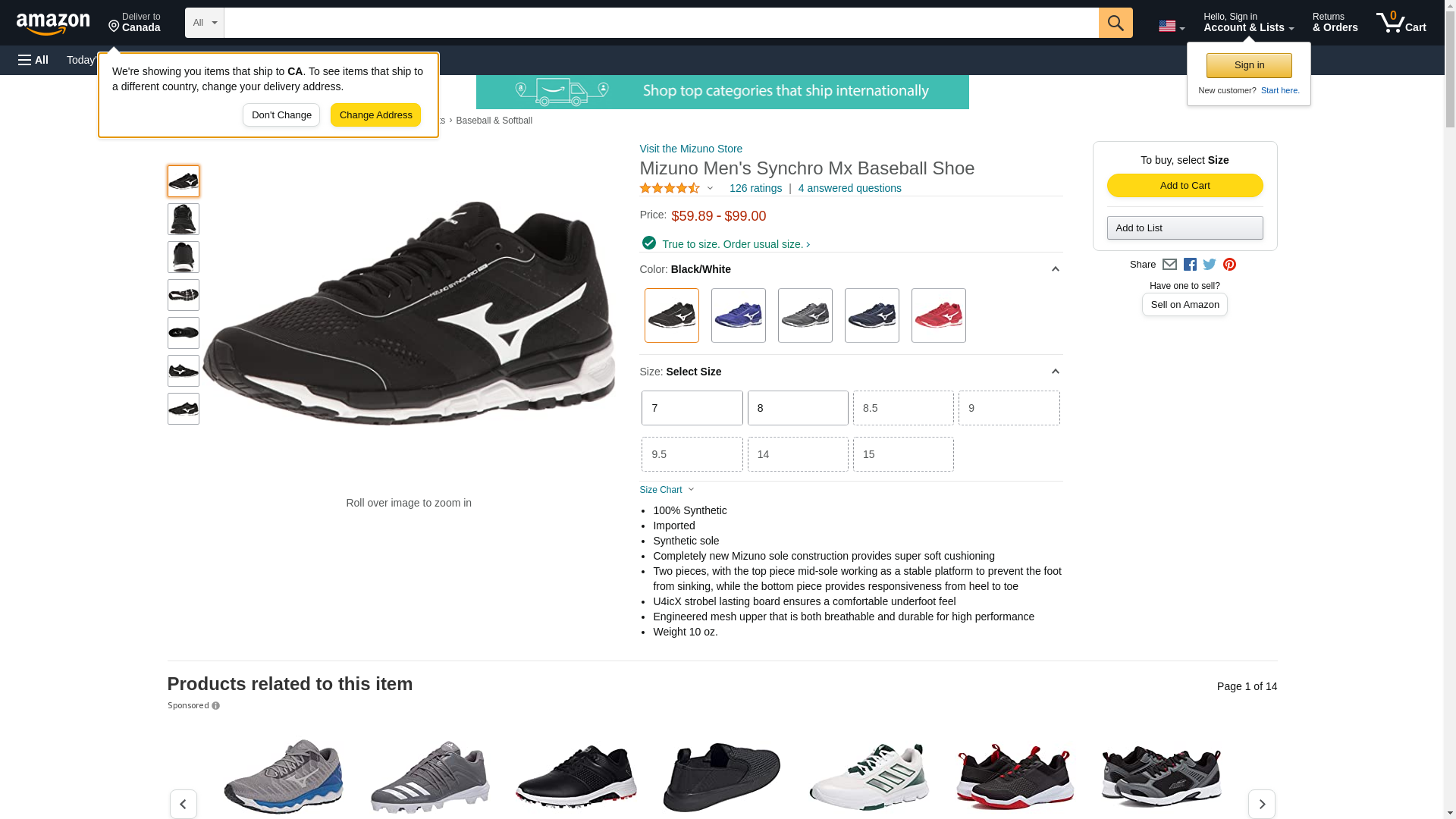Viewport: 1456px width, 819px height.
Task: Click next arrow in related products carousel
Action: (x=1261, y=804)
